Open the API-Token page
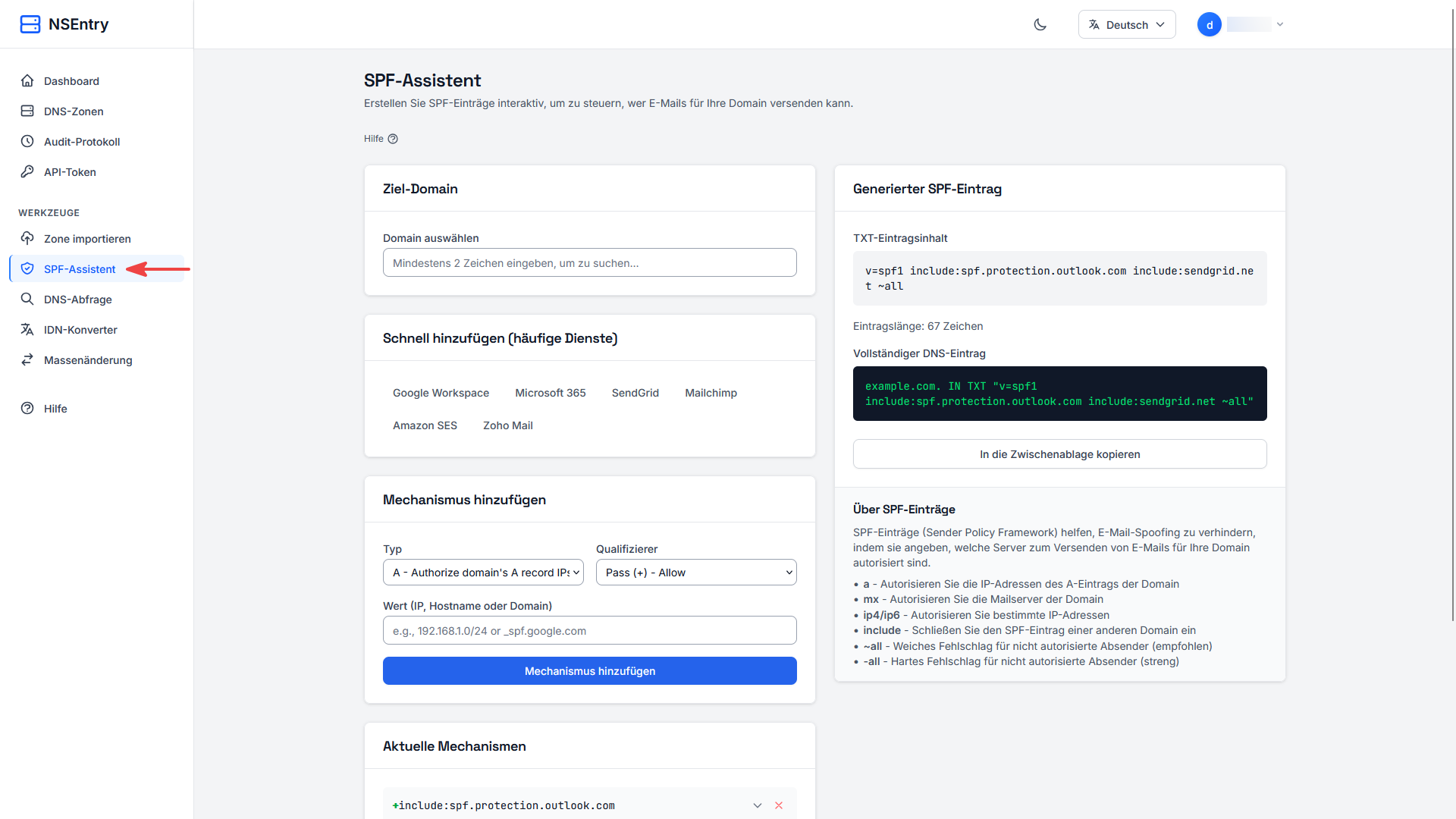This screenshot has width=1456, height=819. (x=97, y=171)
